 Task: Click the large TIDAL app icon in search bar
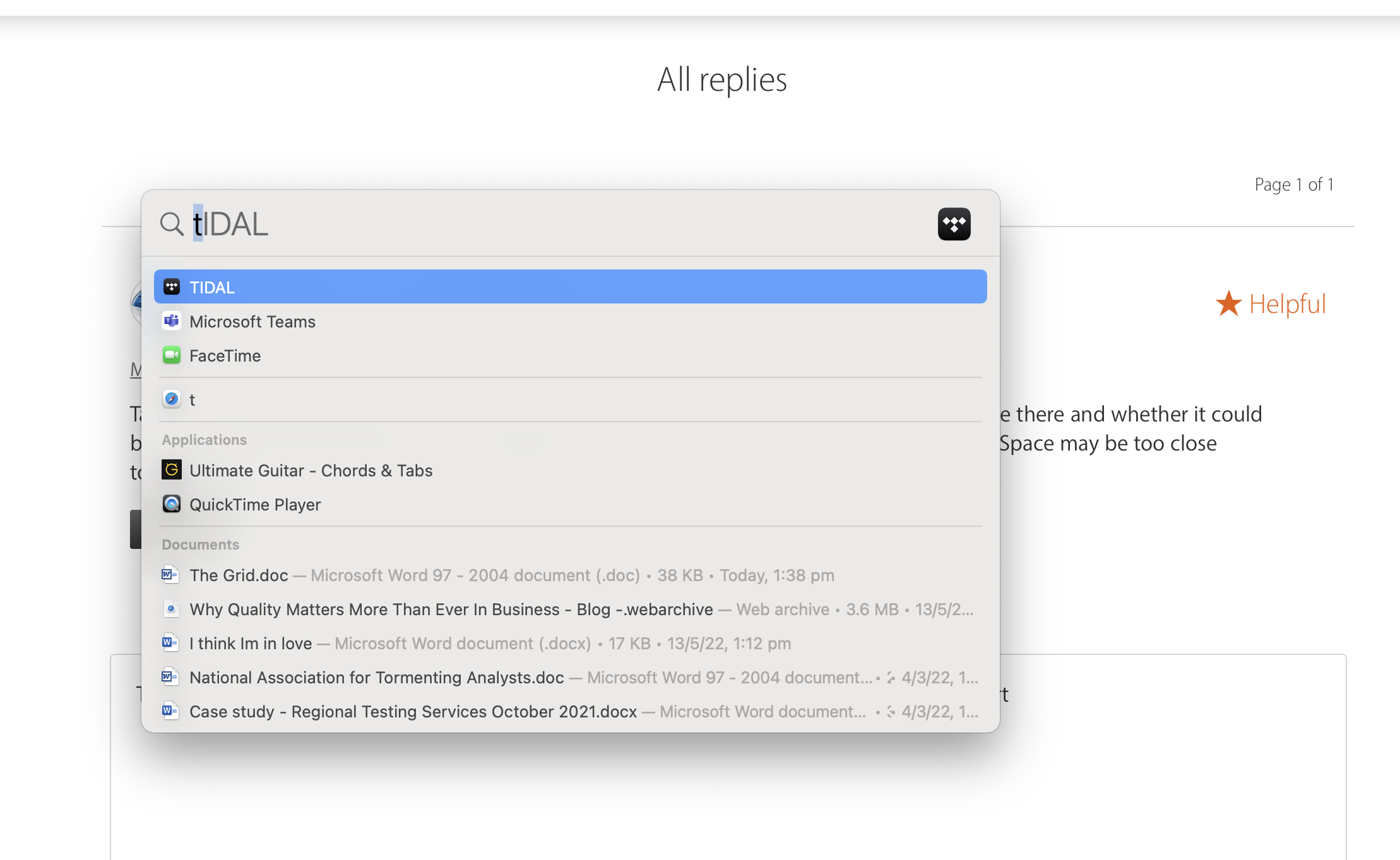click(954, 224)
